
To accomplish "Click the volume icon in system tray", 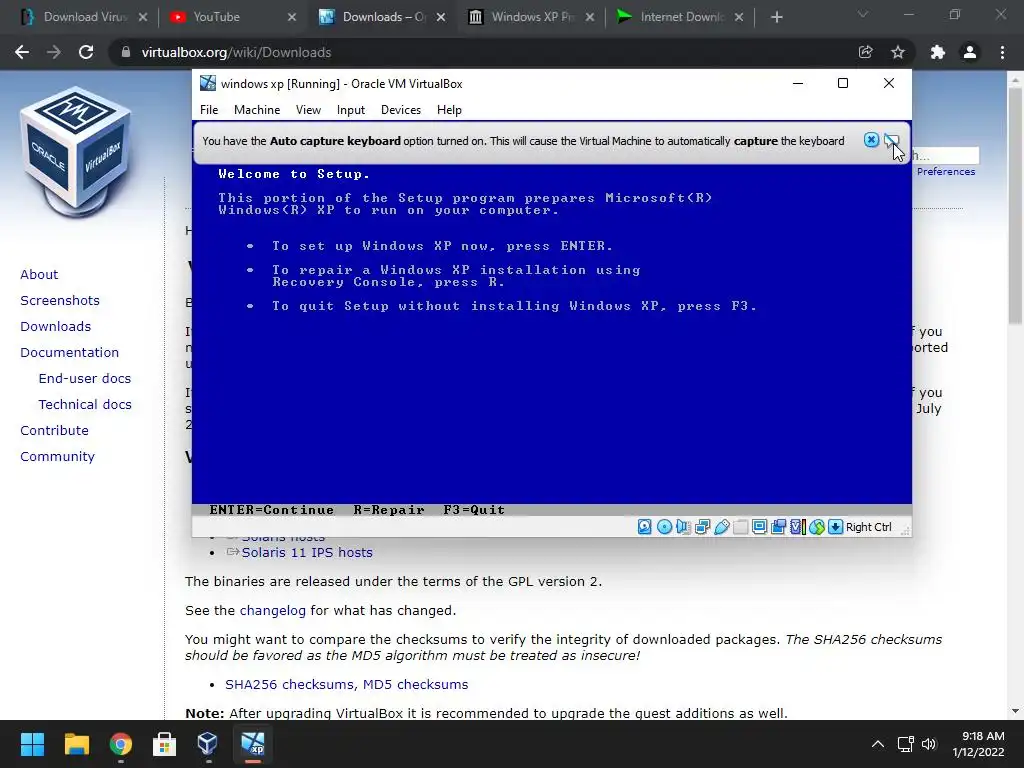I will click(x=929, y=744).
